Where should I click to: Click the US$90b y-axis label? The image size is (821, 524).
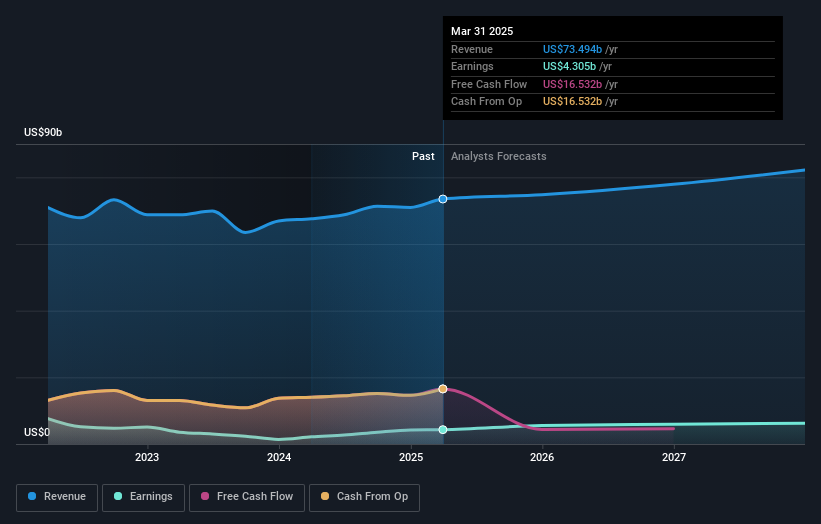43,132
